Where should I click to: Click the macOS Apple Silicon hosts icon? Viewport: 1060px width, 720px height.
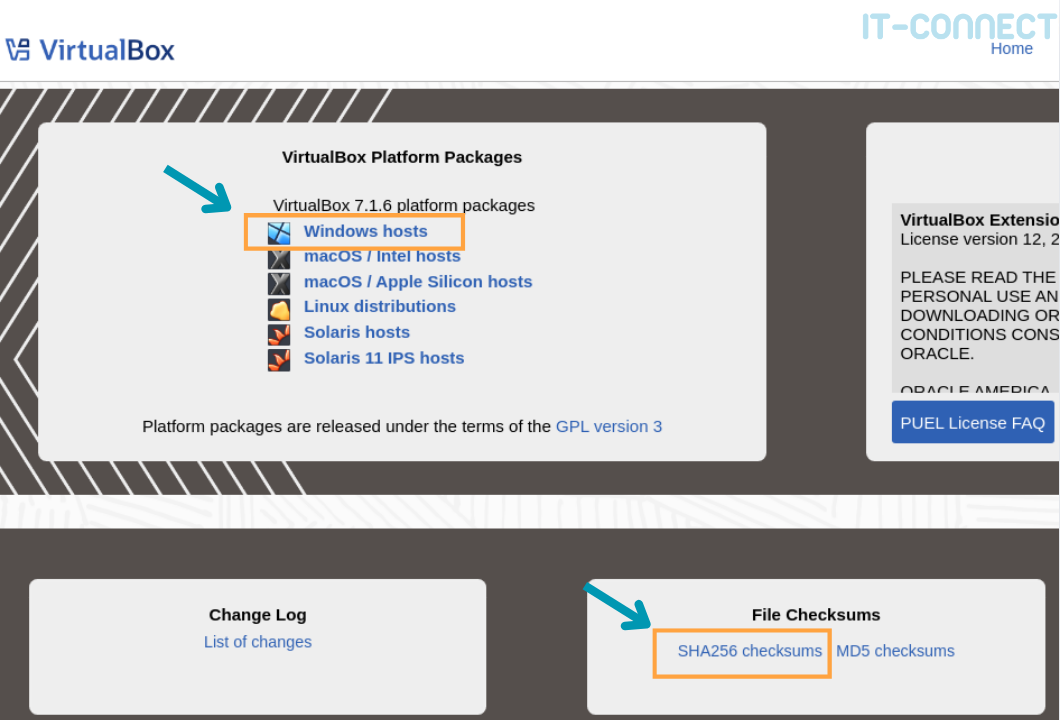pyautogui.click(x=279, y=283)
